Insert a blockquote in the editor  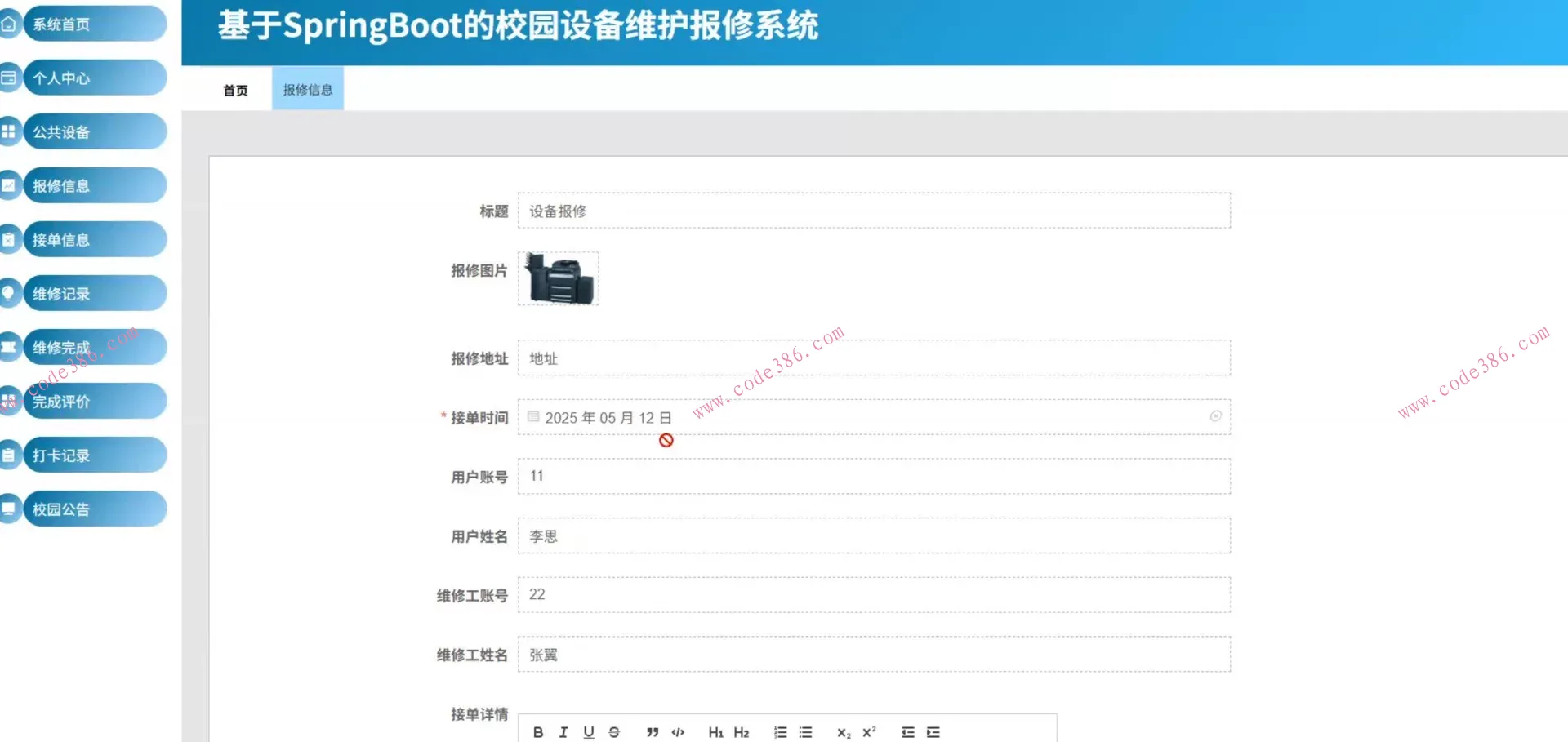point(651,732)
